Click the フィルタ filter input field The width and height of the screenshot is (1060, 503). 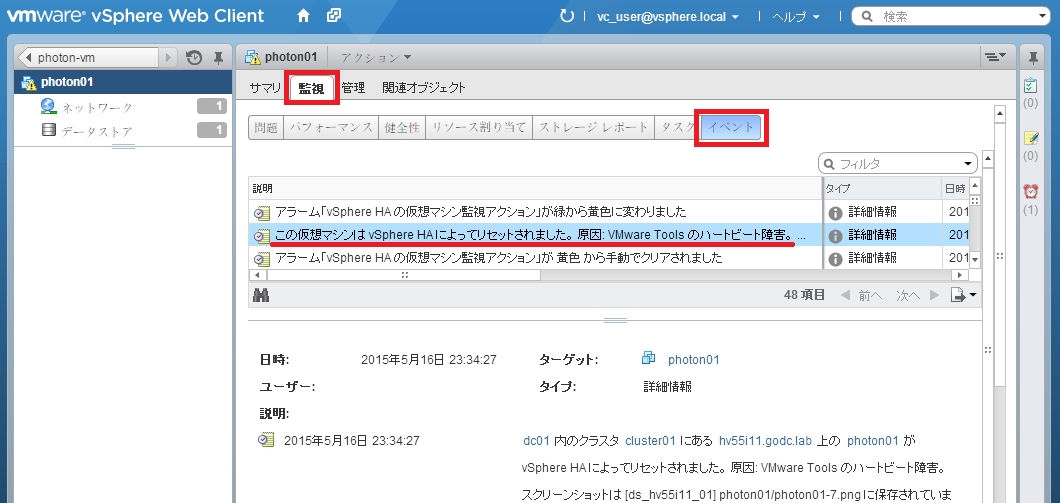click(896, 163)
